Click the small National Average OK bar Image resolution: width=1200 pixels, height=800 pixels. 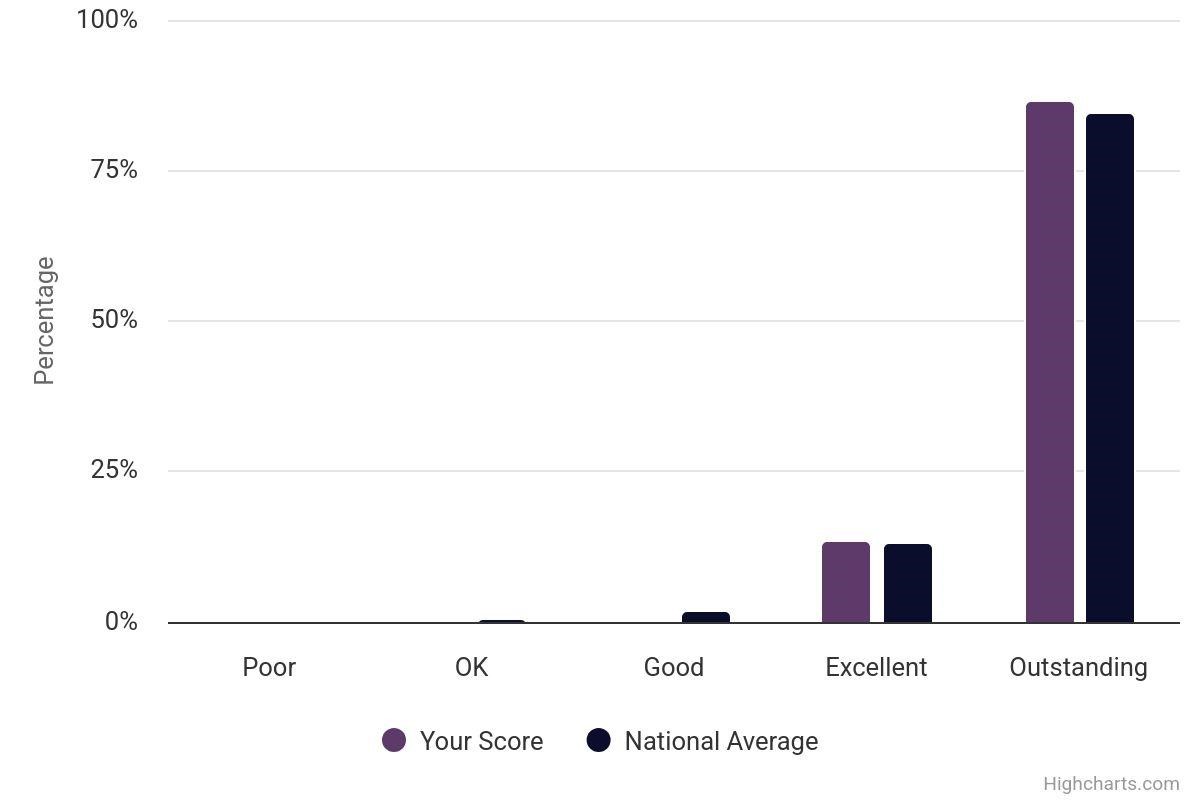pyautogui.click(x=502, y=621)
